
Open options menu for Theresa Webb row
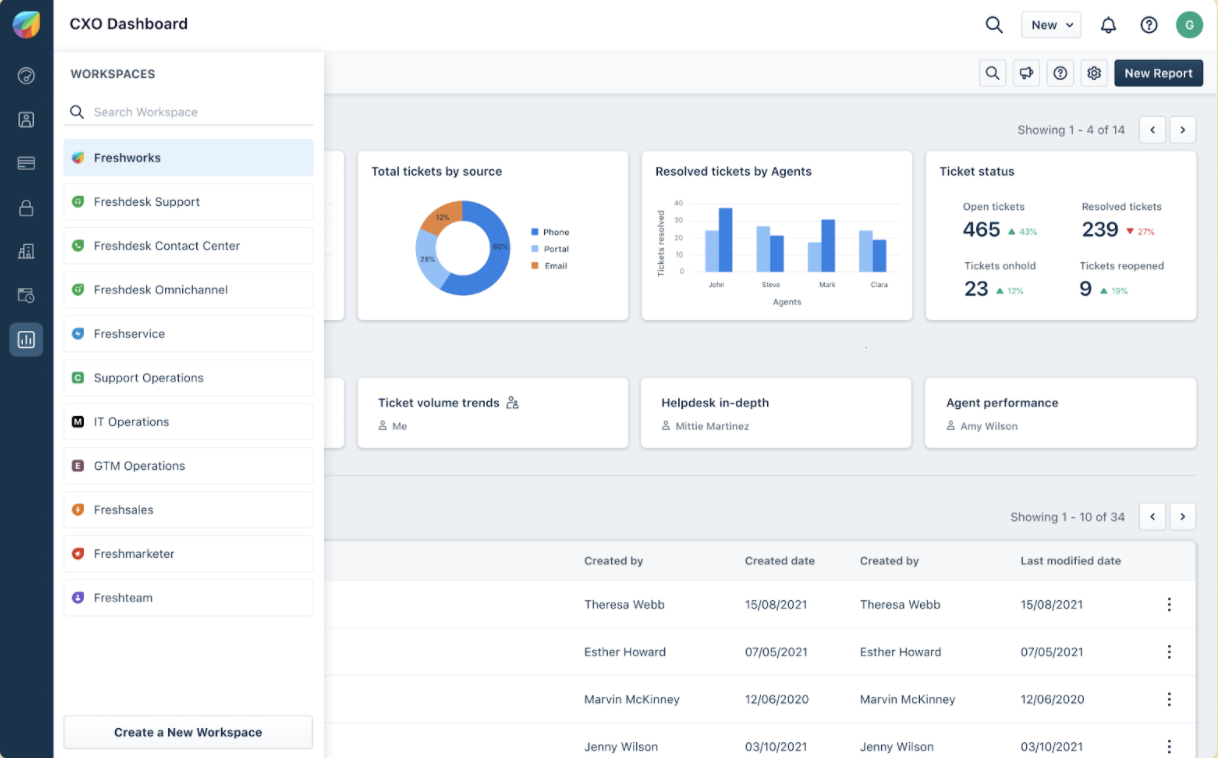[x=1169, y=605]
